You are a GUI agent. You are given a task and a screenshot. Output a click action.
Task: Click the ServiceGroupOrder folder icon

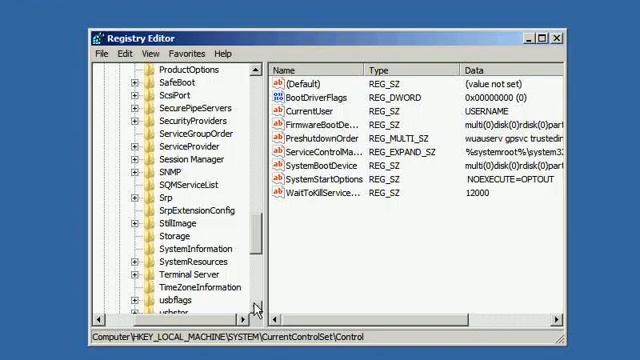click(149, 133)
